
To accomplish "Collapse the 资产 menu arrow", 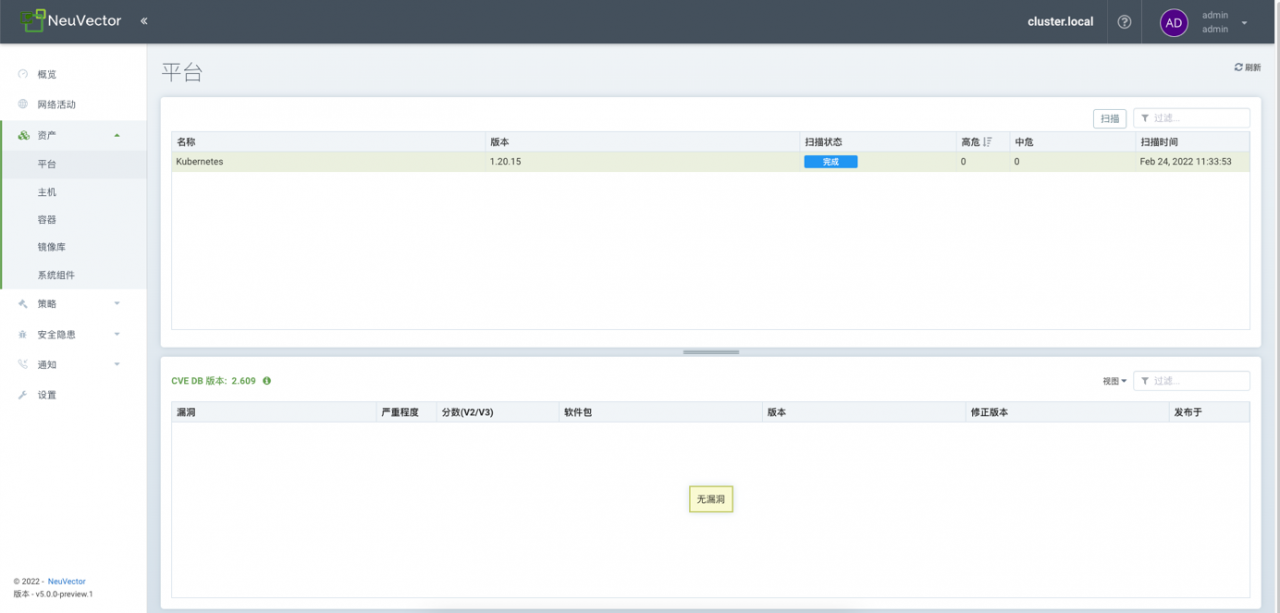I will pyautogui.click(x=117, y=135).
